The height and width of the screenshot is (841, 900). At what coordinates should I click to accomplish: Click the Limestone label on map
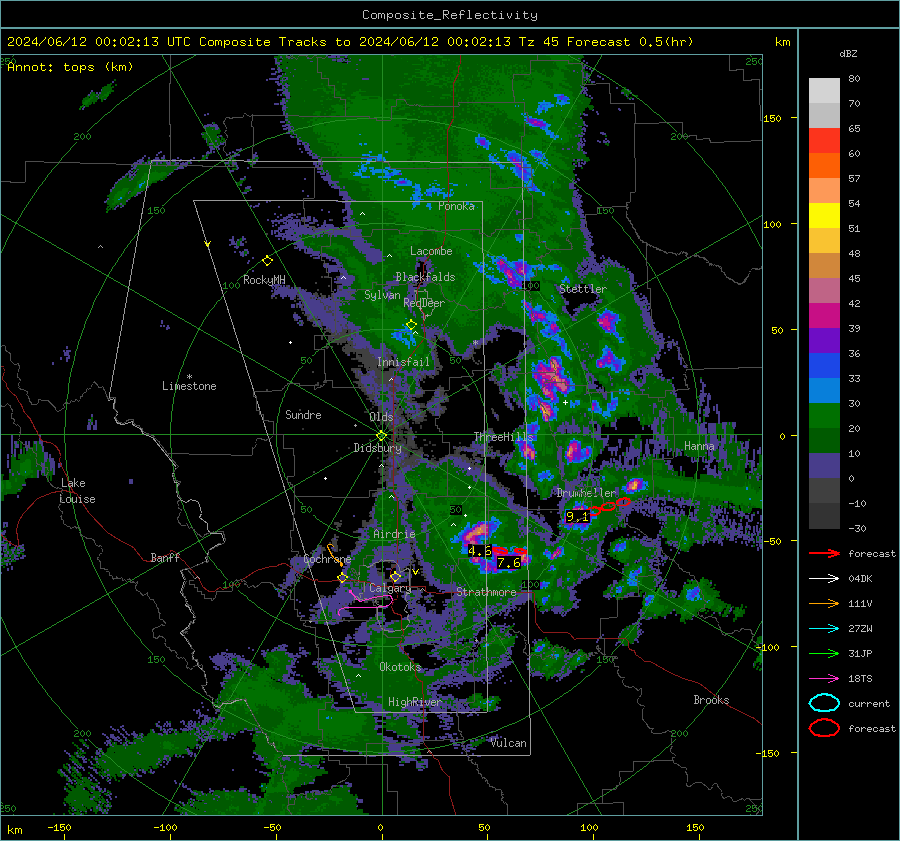pyautogui.click(x=189, y=386)
